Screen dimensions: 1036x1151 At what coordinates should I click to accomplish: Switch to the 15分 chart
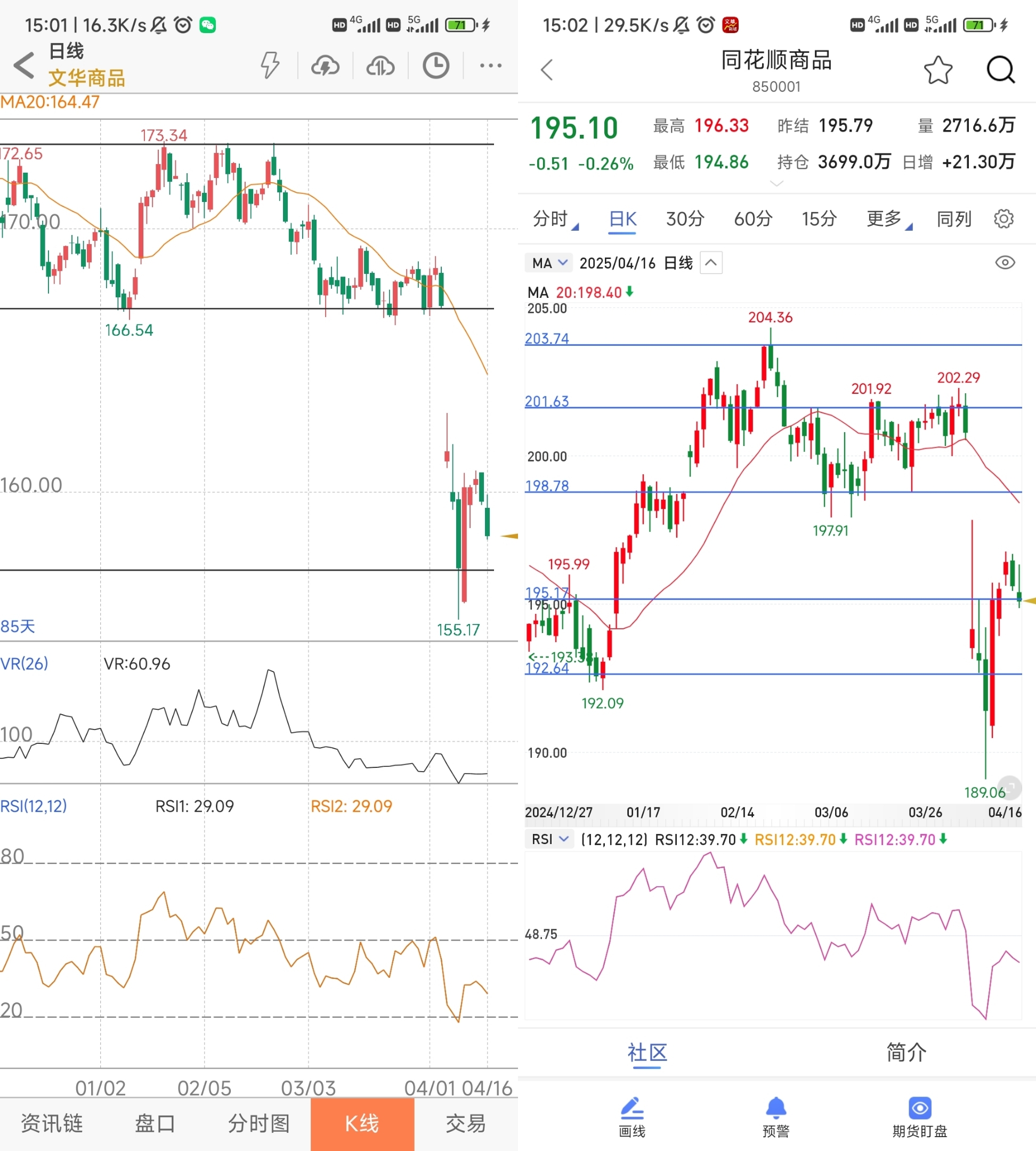click(819, 219)
